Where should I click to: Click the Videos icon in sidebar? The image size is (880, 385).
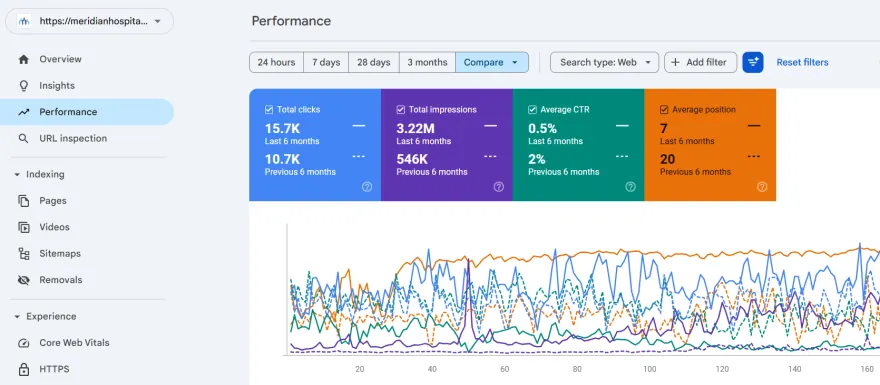(x=24, y=227)
